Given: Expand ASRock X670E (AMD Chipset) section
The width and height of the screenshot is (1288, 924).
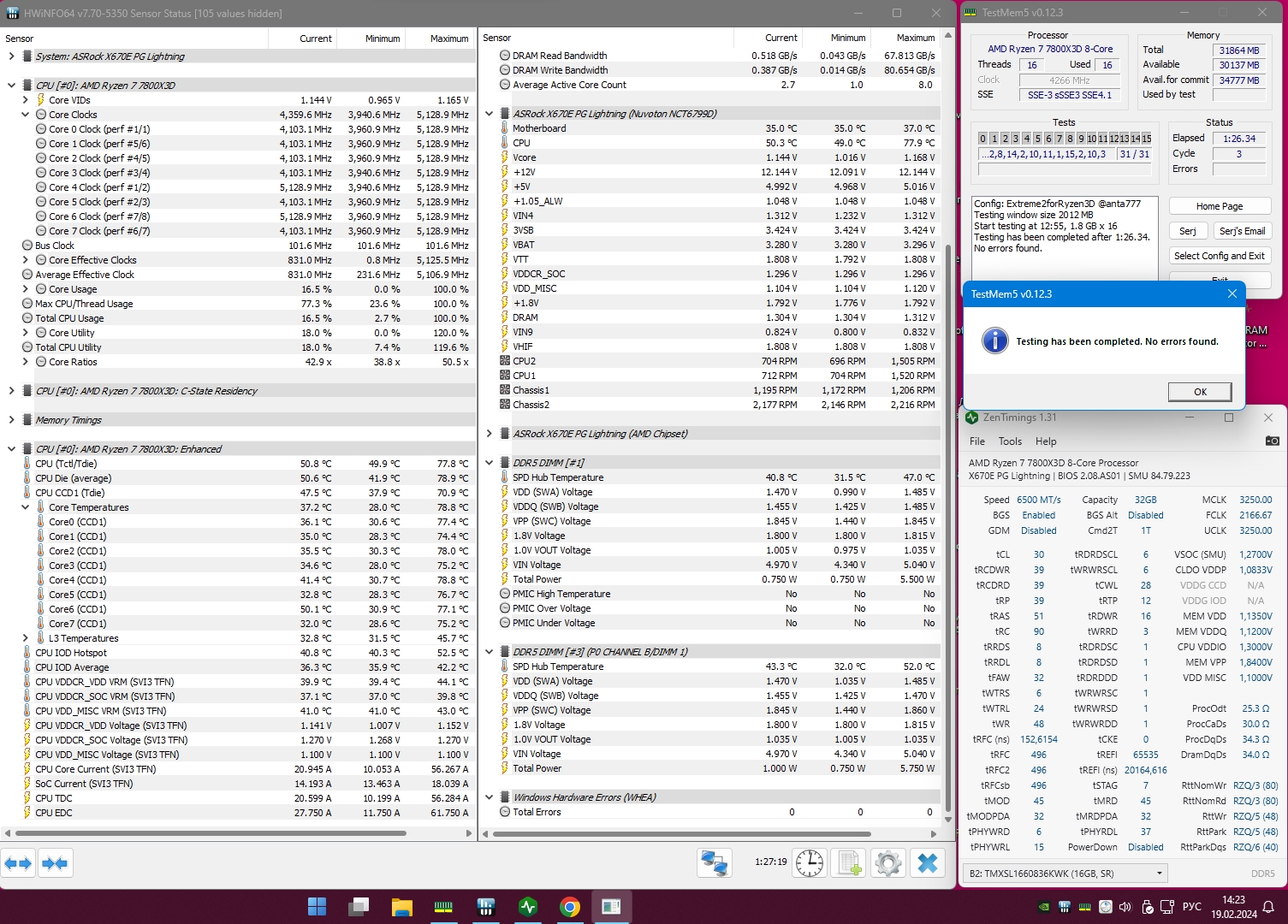Looking at the screenshot, I should point(489,434).
